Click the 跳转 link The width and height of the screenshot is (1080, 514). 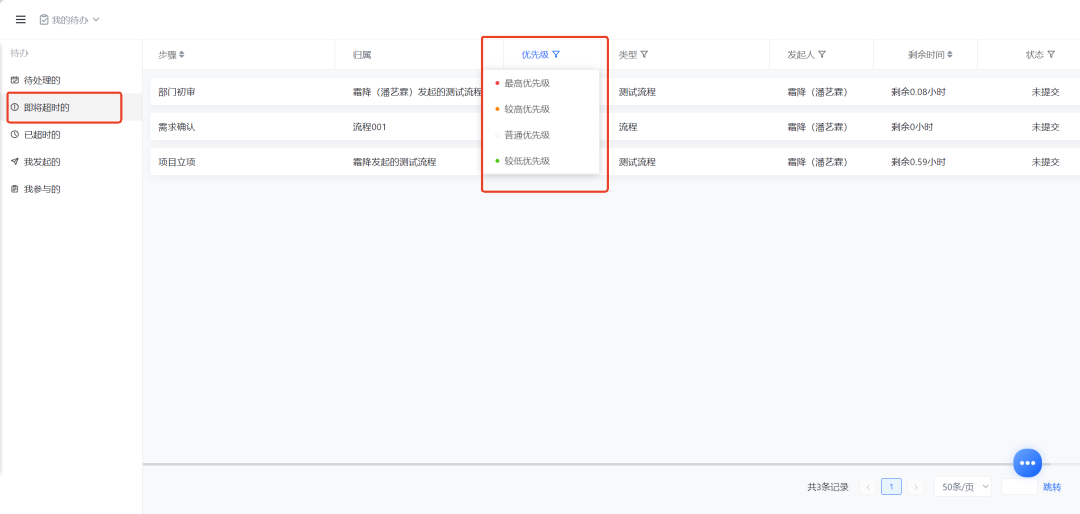1052,486
